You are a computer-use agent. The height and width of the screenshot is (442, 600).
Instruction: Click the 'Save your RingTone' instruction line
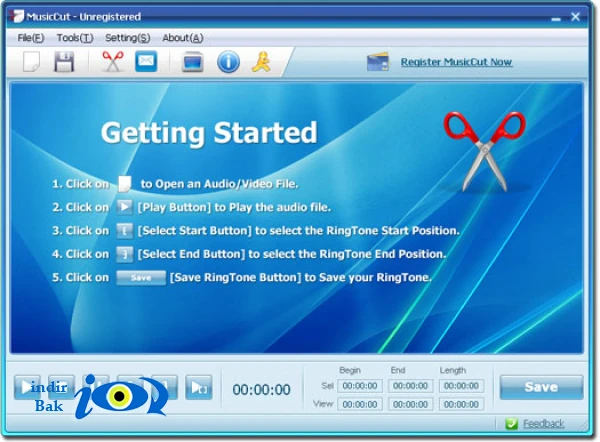point(242,277)
